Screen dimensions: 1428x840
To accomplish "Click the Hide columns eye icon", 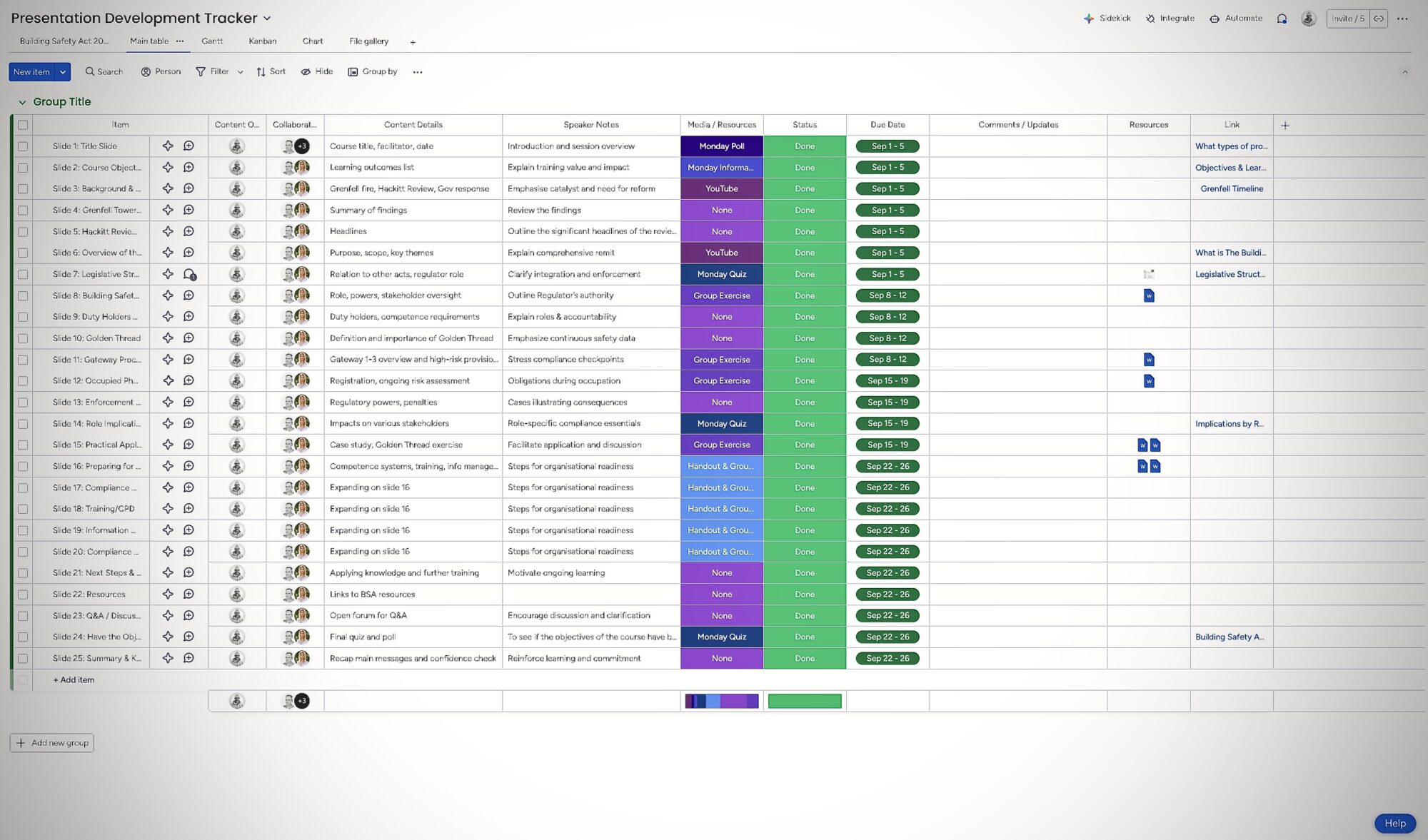I will (306, 72).
